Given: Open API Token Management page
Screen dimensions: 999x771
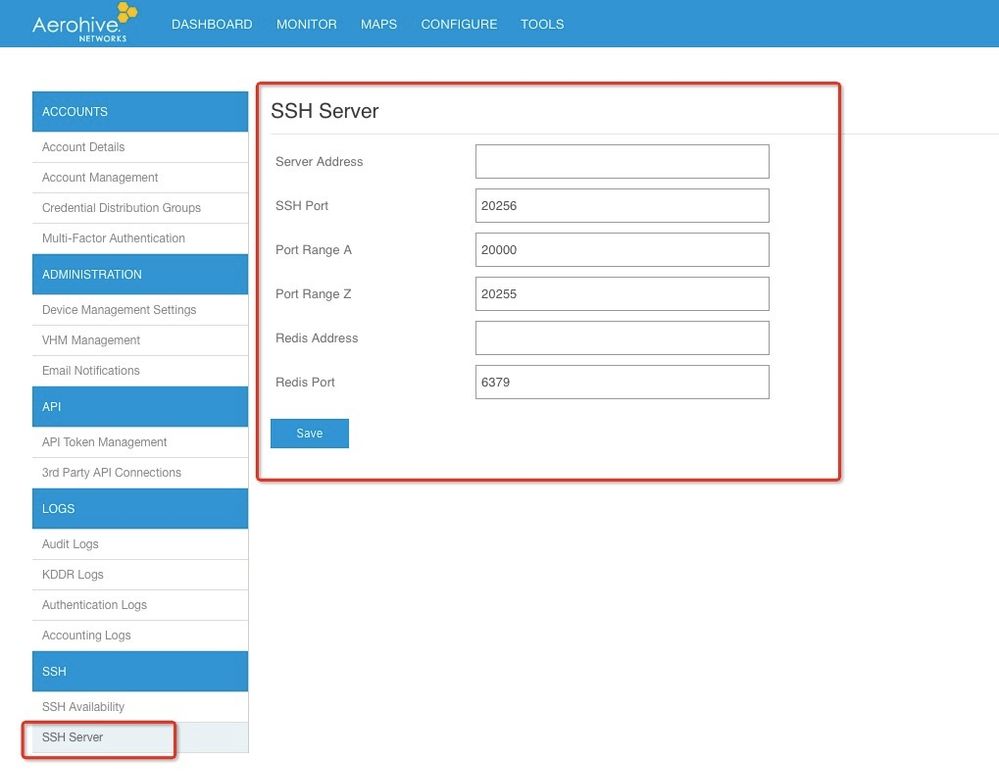Looking at the screenshot, I should [x=104, y=442].
